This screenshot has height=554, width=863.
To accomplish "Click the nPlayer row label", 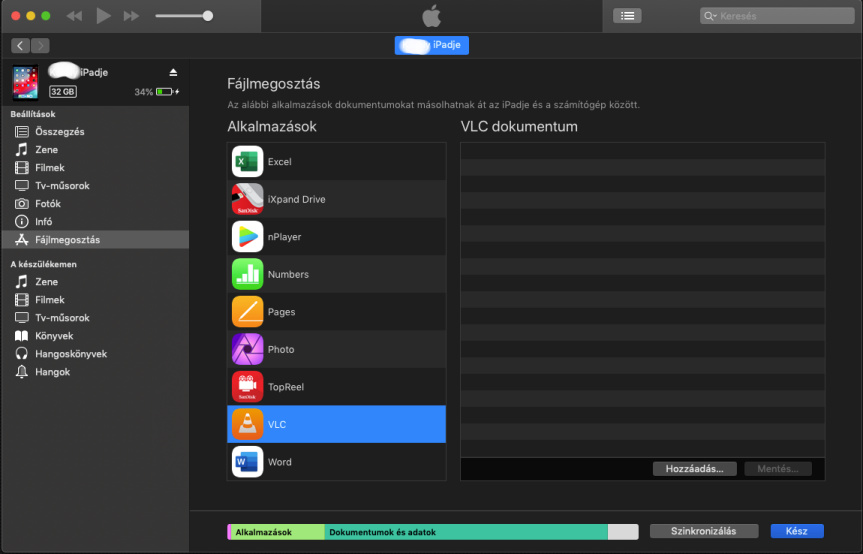I will [285, 237].
